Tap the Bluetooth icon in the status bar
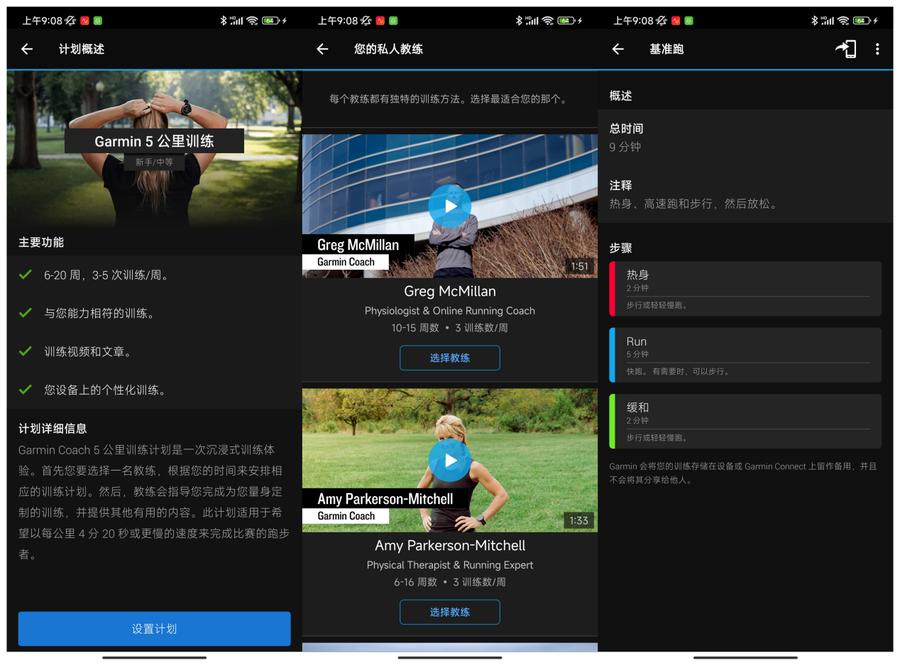This screenshot has height=670, width=900. click(x=817, y=19)
